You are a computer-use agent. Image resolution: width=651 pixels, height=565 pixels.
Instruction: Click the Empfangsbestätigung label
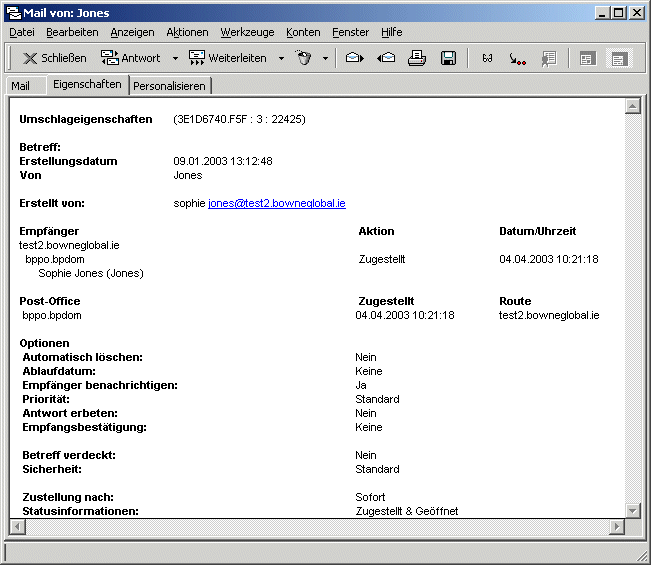click(85, 427)
